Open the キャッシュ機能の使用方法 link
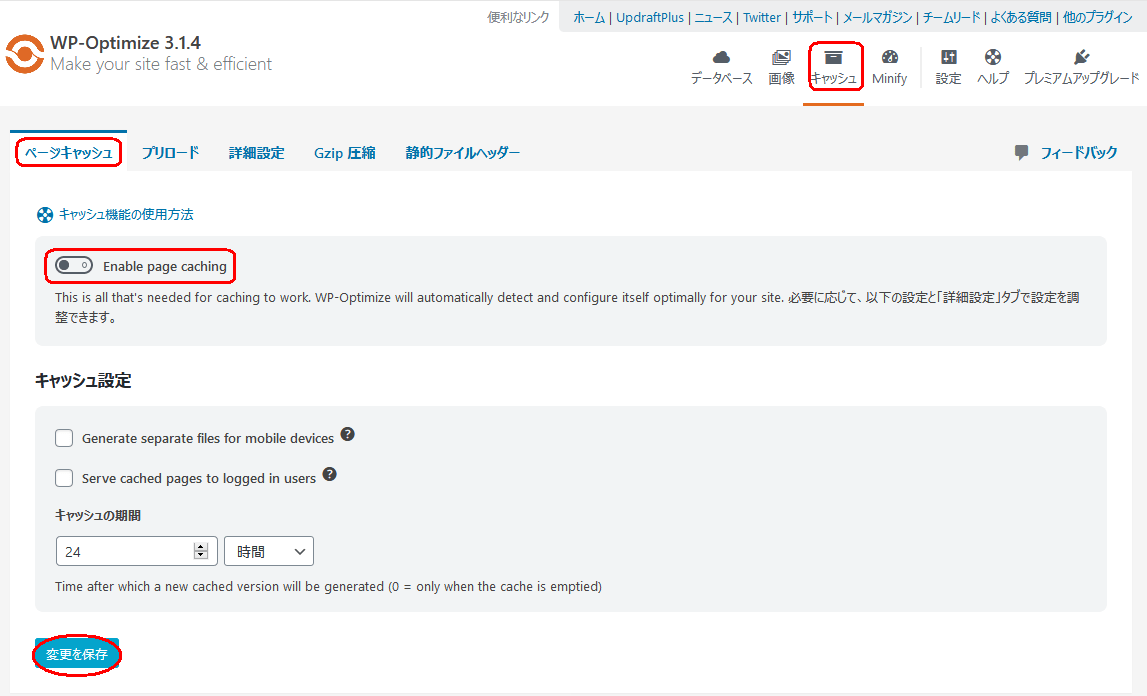This screenshot has height=696, width=1147. click(126, 214)
